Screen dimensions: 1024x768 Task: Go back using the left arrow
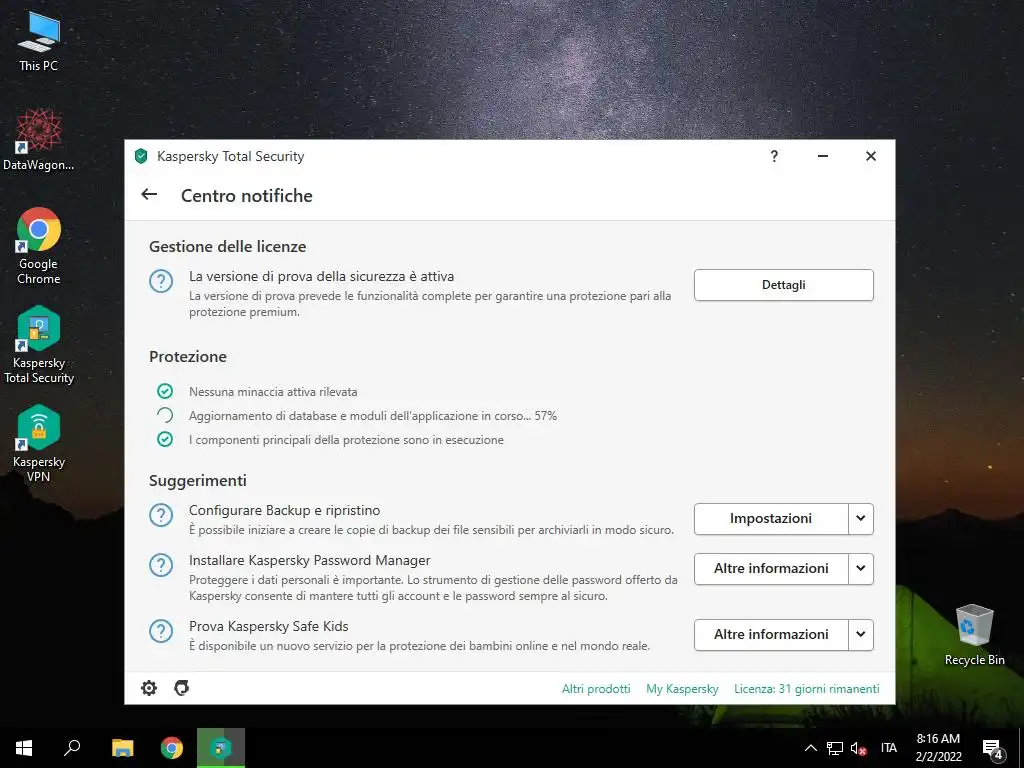149,194
